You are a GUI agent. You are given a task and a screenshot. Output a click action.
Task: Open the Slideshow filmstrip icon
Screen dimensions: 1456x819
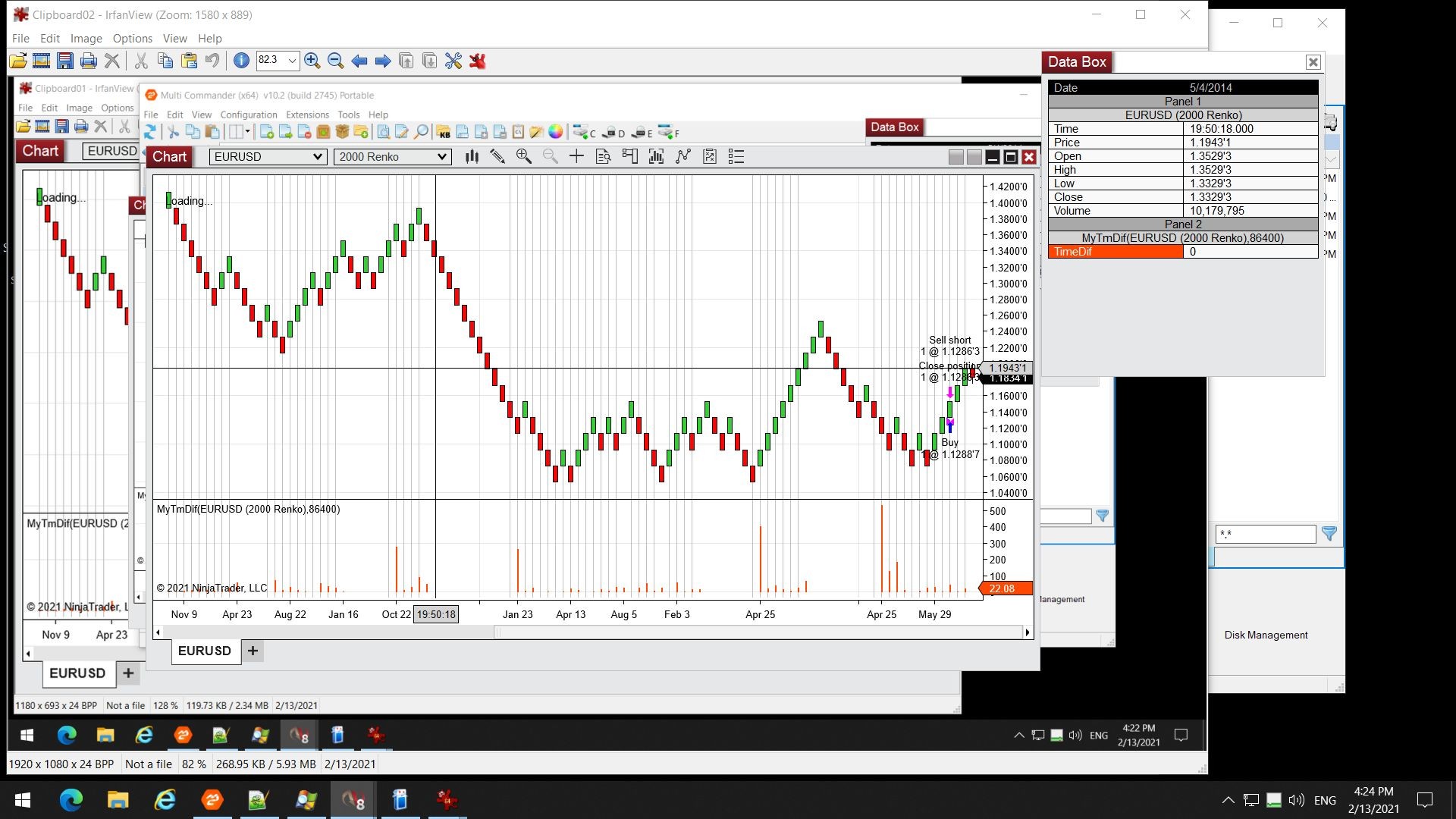42,61
